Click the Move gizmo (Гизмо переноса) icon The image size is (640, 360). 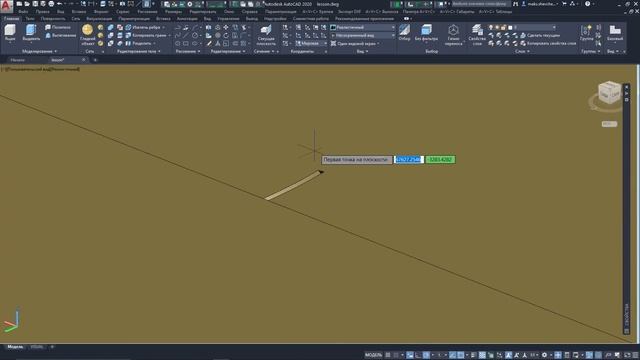click(x=453, y=35)
